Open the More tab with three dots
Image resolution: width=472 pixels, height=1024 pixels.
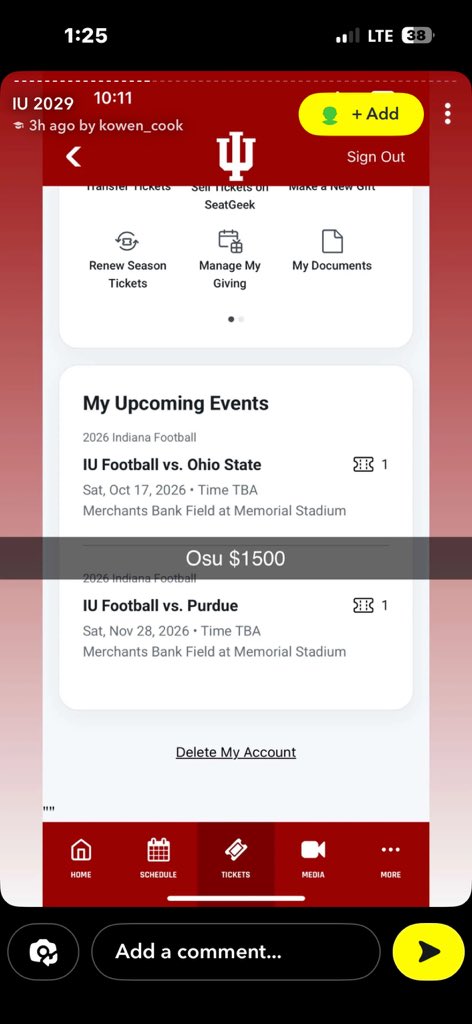coord(390,858)
